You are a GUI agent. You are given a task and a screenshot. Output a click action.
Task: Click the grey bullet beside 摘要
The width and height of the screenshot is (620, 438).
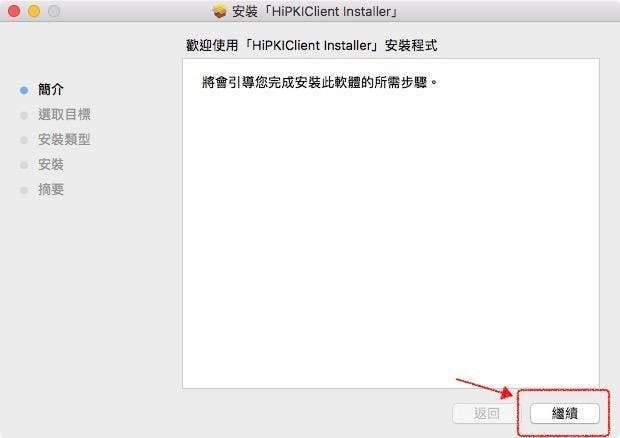pos(24,190)
